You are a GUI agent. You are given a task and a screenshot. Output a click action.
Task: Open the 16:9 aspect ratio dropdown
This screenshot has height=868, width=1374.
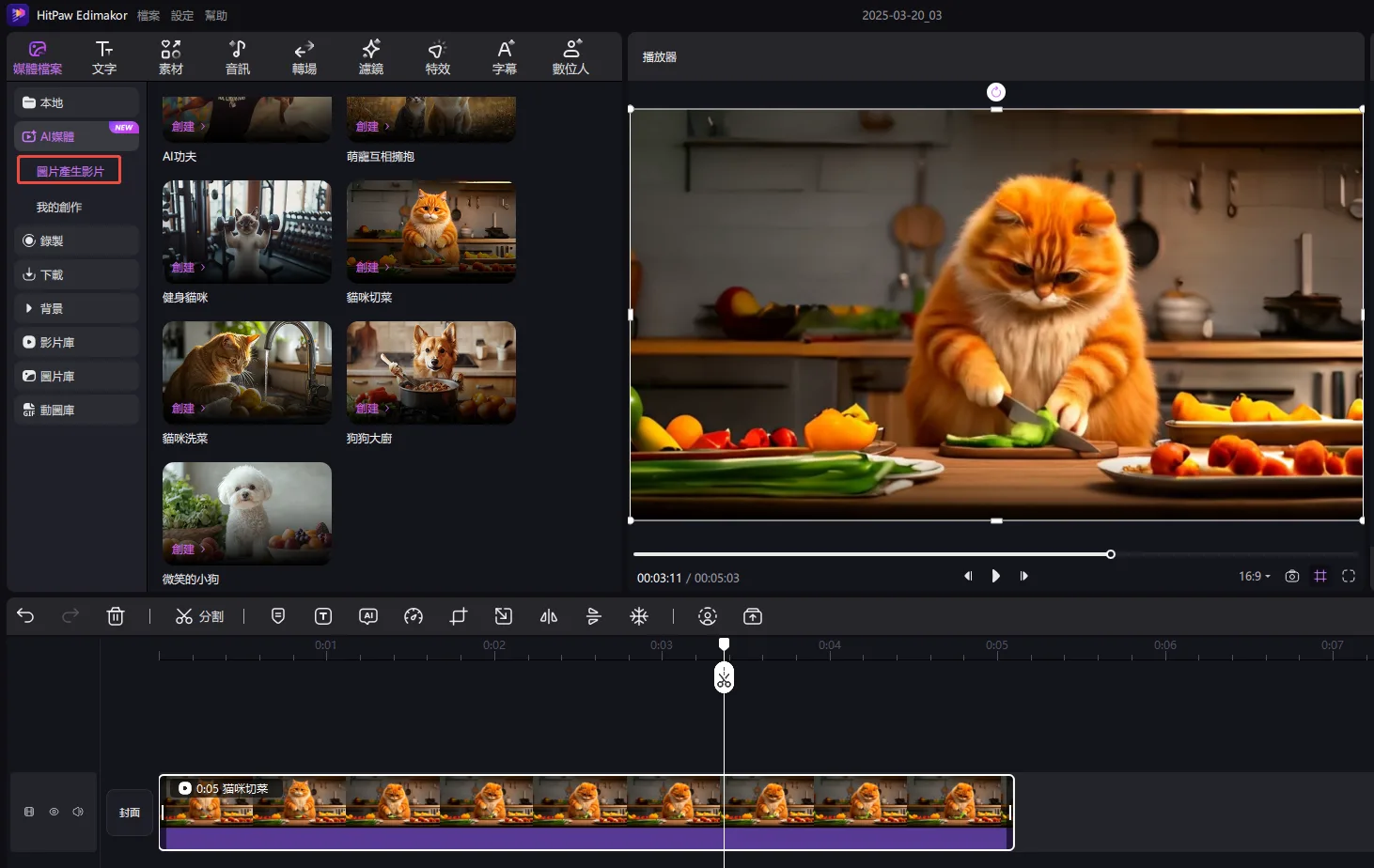tap(1254, 576)
